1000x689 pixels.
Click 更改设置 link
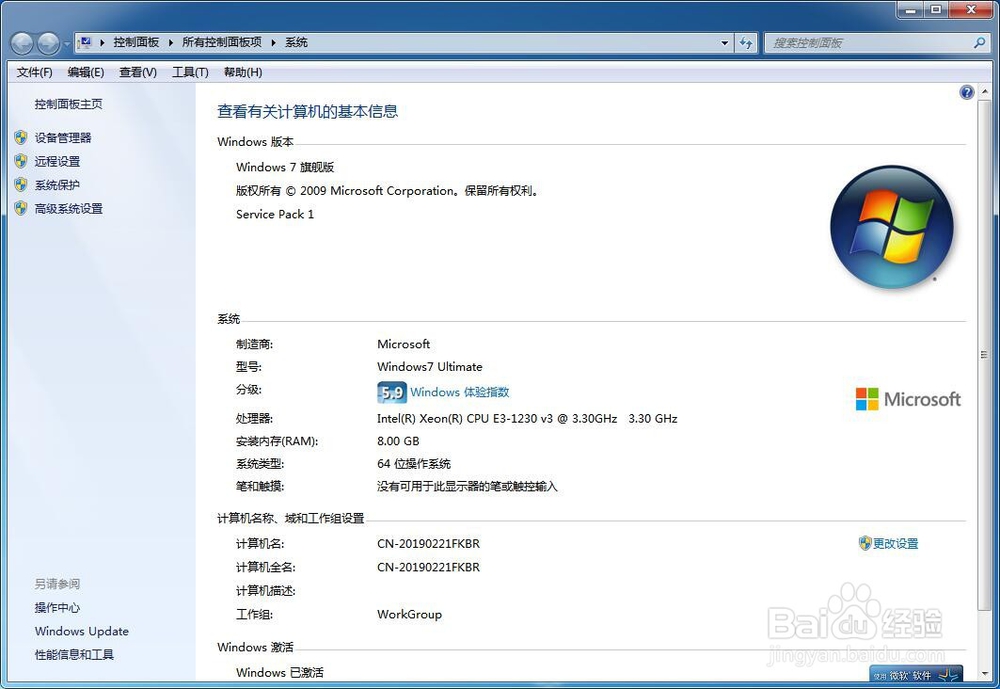pyautogui.click(x=895, y=544)
